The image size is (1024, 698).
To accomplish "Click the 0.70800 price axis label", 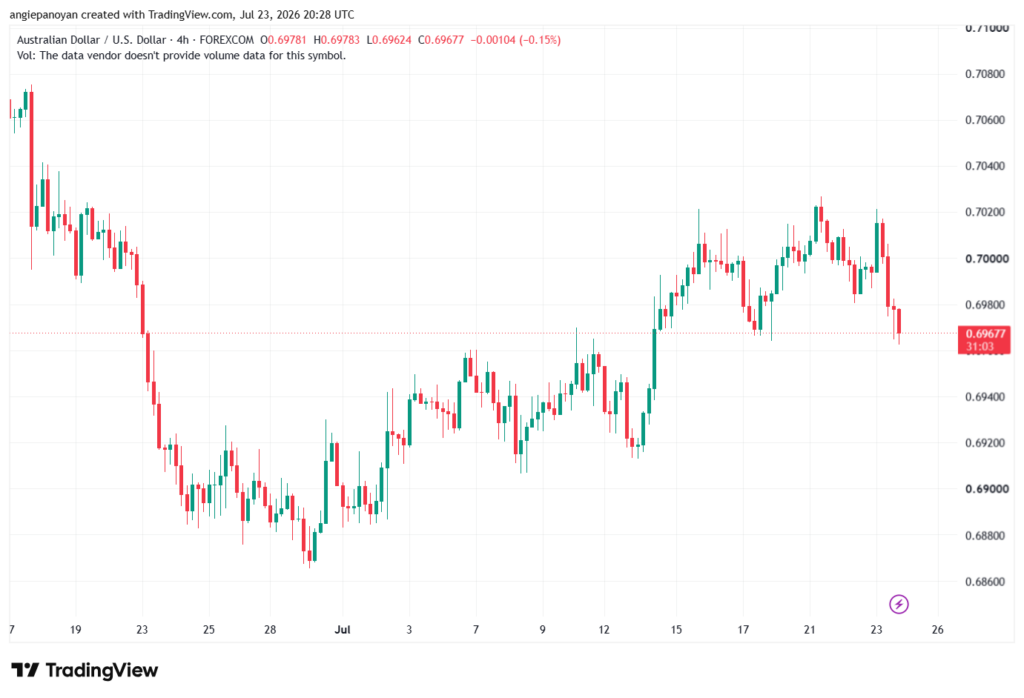I will [985, 74].
